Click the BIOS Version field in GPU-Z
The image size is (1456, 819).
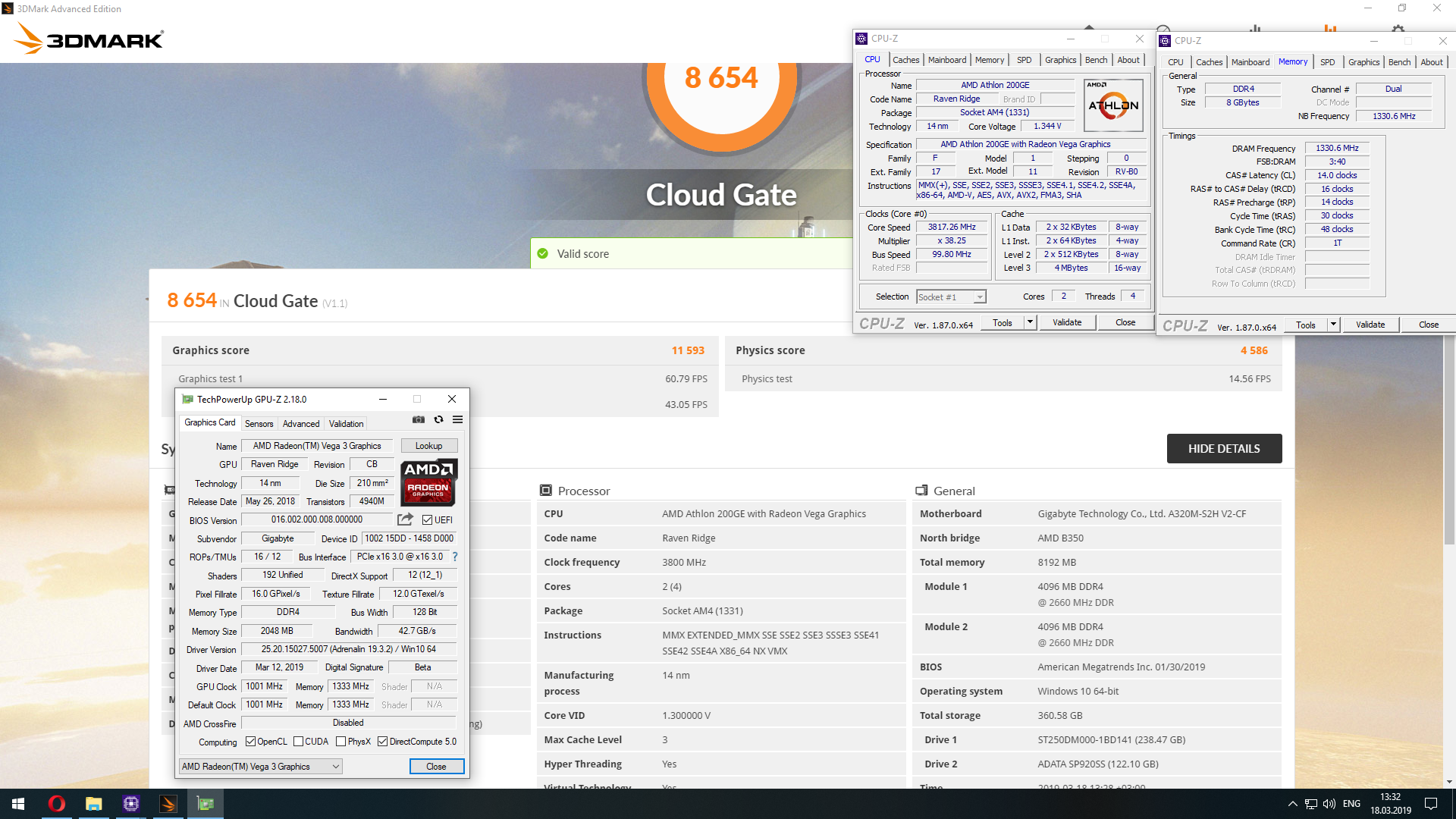point(317,519)
